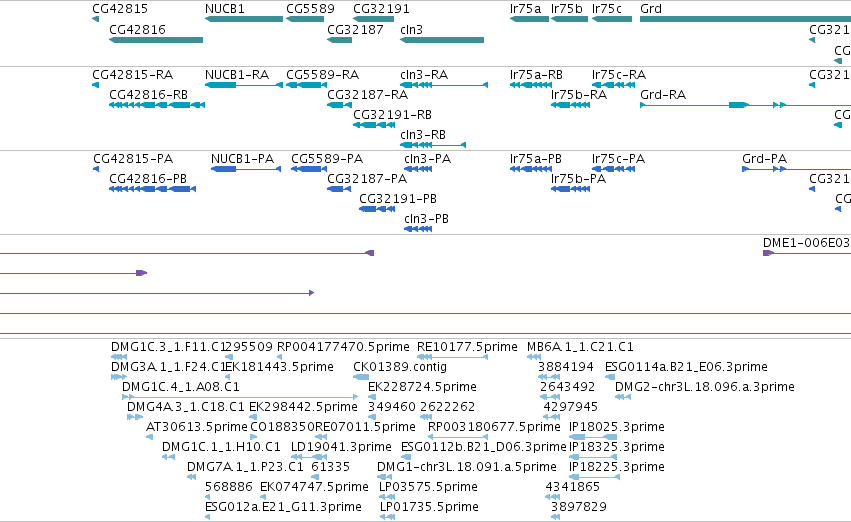The width and height of the screenshot is (851, 522).
Task: Select the NUCB1-PA protein feature
Action: pos(246,169)
